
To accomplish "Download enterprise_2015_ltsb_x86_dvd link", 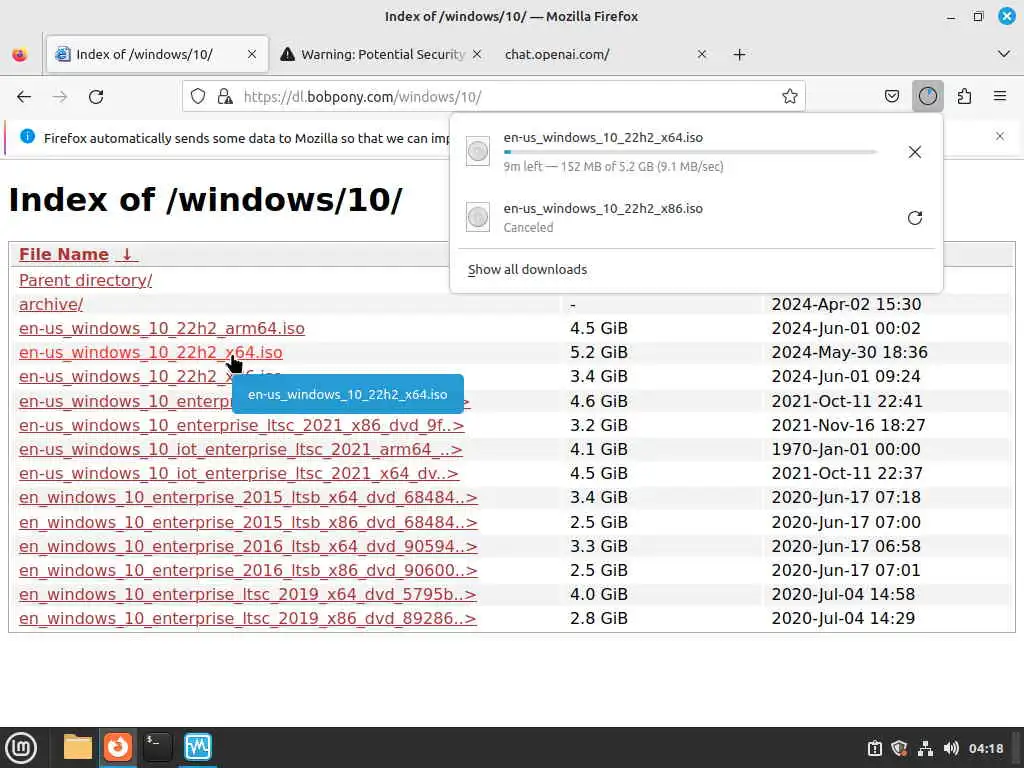I will (x=248, y=522).
